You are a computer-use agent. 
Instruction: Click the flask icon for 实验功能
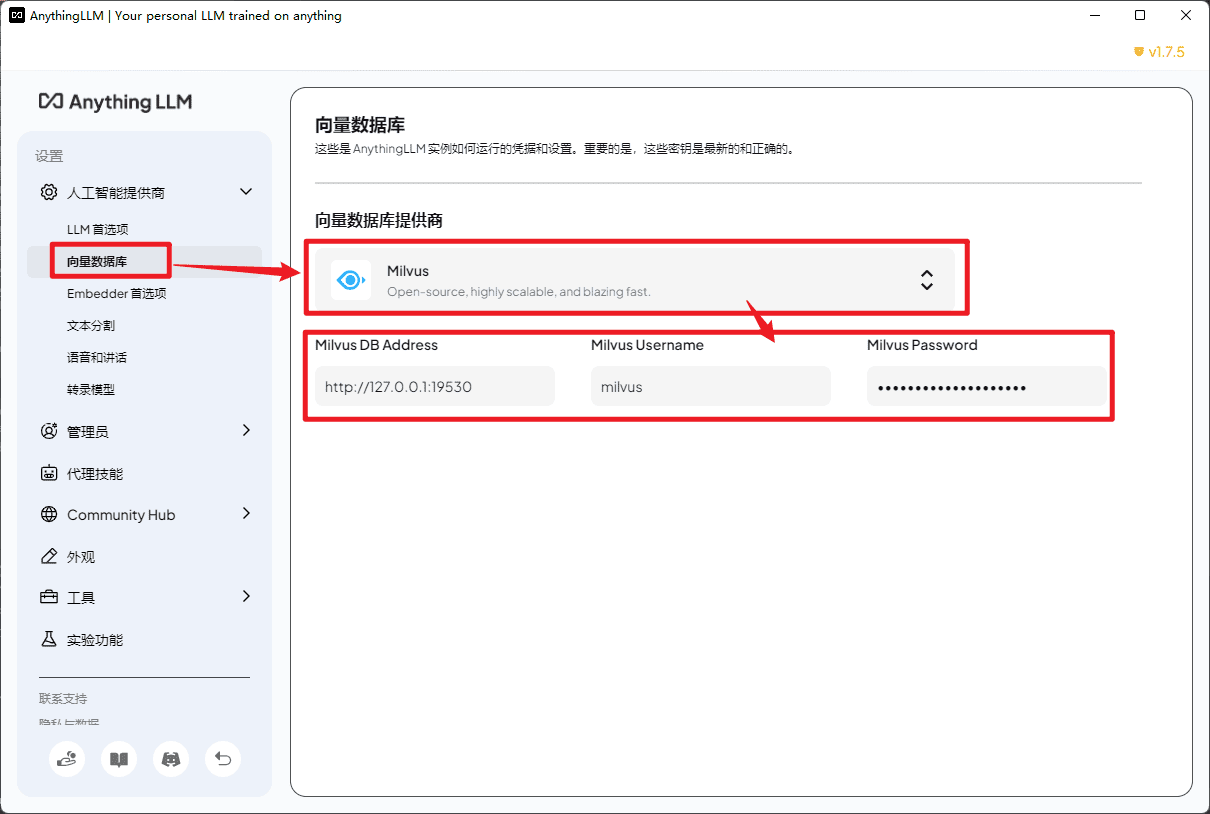coord(49,640)
